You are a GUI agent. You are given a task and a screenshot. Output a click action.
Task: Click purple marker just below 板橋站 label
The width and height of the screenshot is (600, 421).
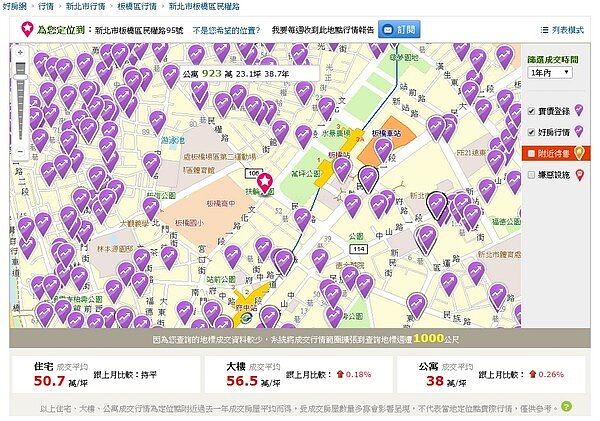342,169
